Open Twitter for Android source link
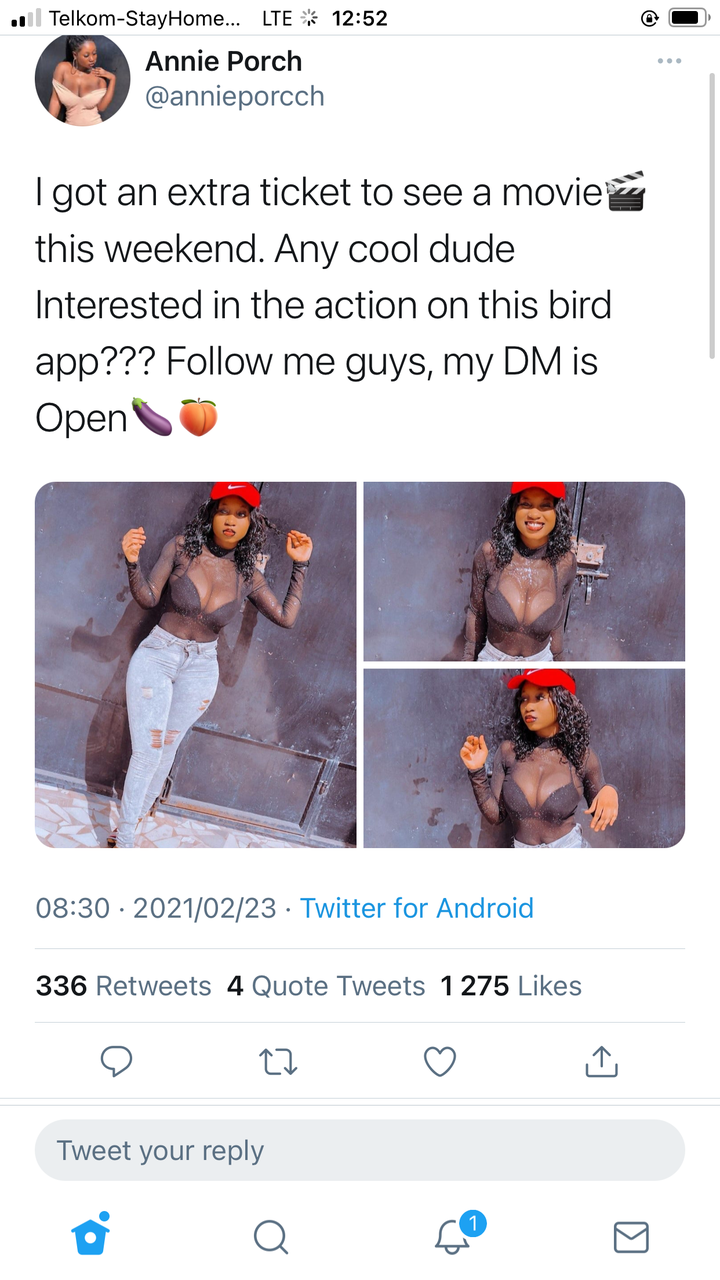The width and height of the screenshot is (720, 1280). [x=417, y=908]
